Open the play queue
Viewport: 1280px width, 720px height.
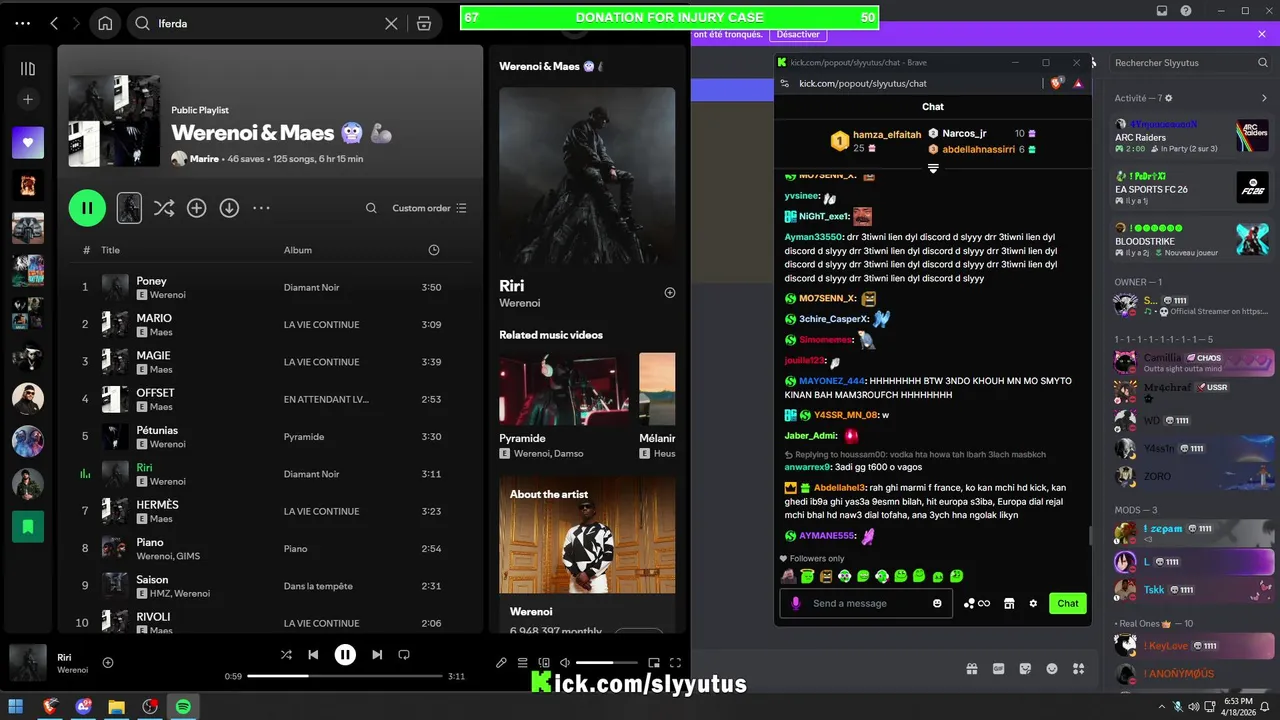[x=523, y=662]
